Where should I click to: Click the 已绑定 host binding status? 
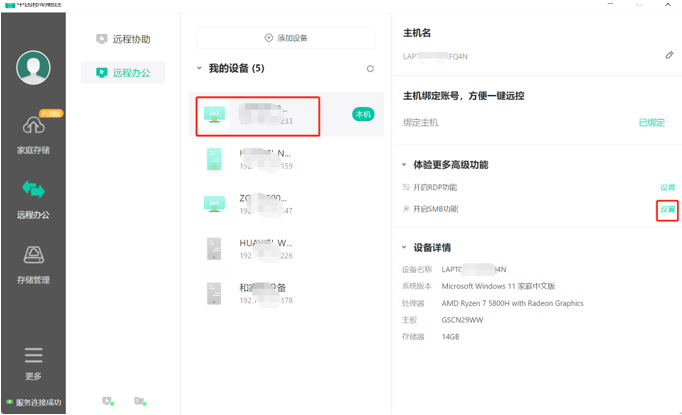coord(651,122)
